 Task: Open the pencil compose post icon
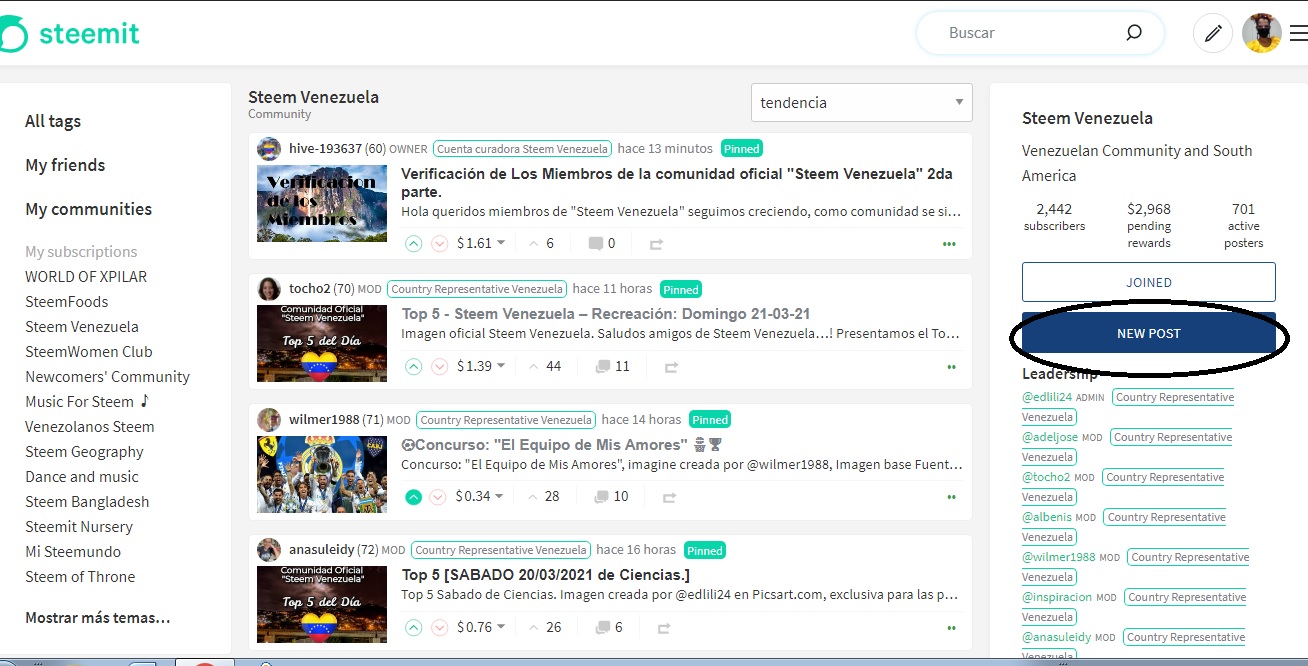(1213, 34)
